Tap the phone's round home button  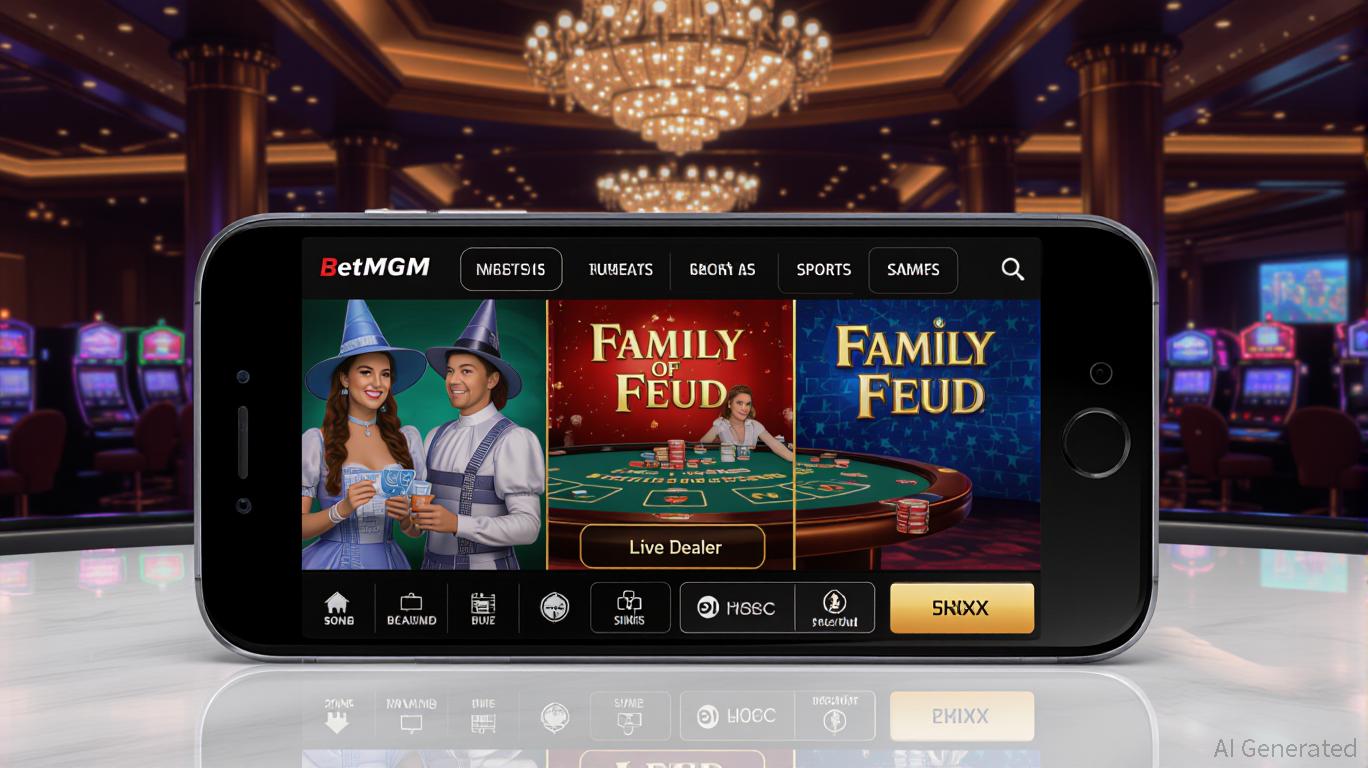click(1096, 440)
